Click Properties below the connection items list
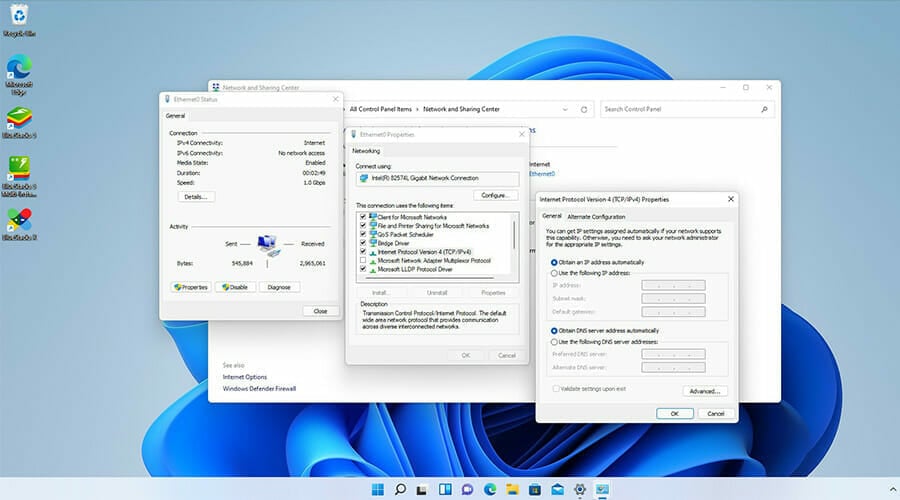The width and height of the screenshot is (900, 500). [x=493, y=293]
